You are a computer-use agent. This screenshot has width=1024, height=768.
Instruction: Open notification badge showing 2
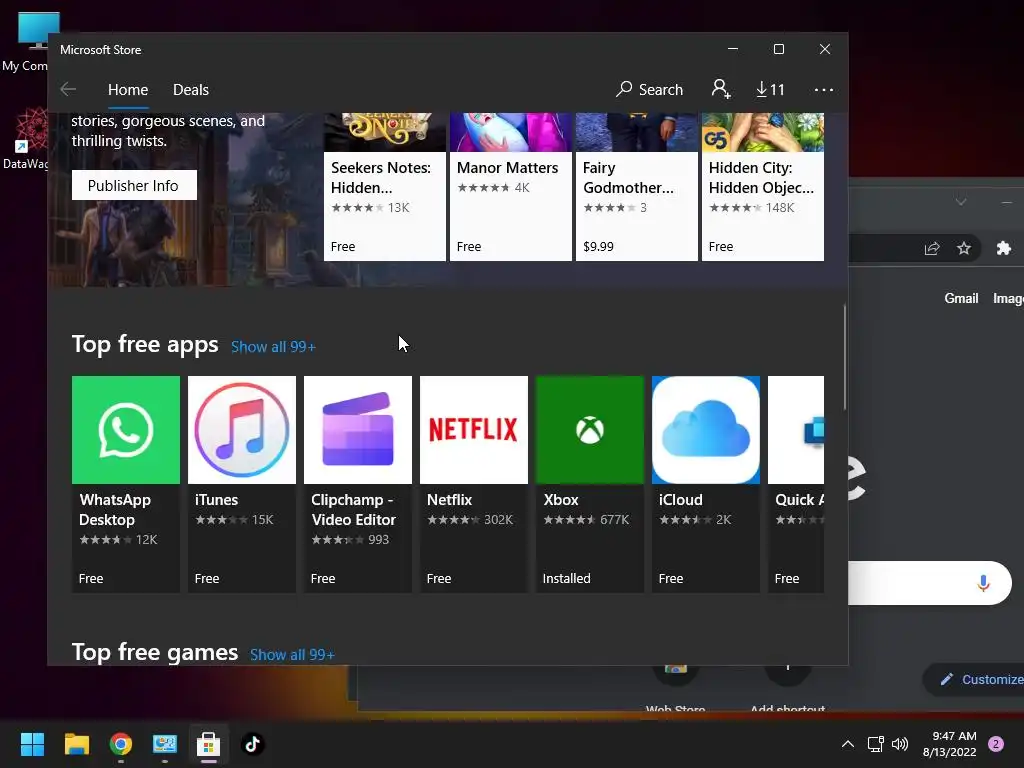coord(996,744)
